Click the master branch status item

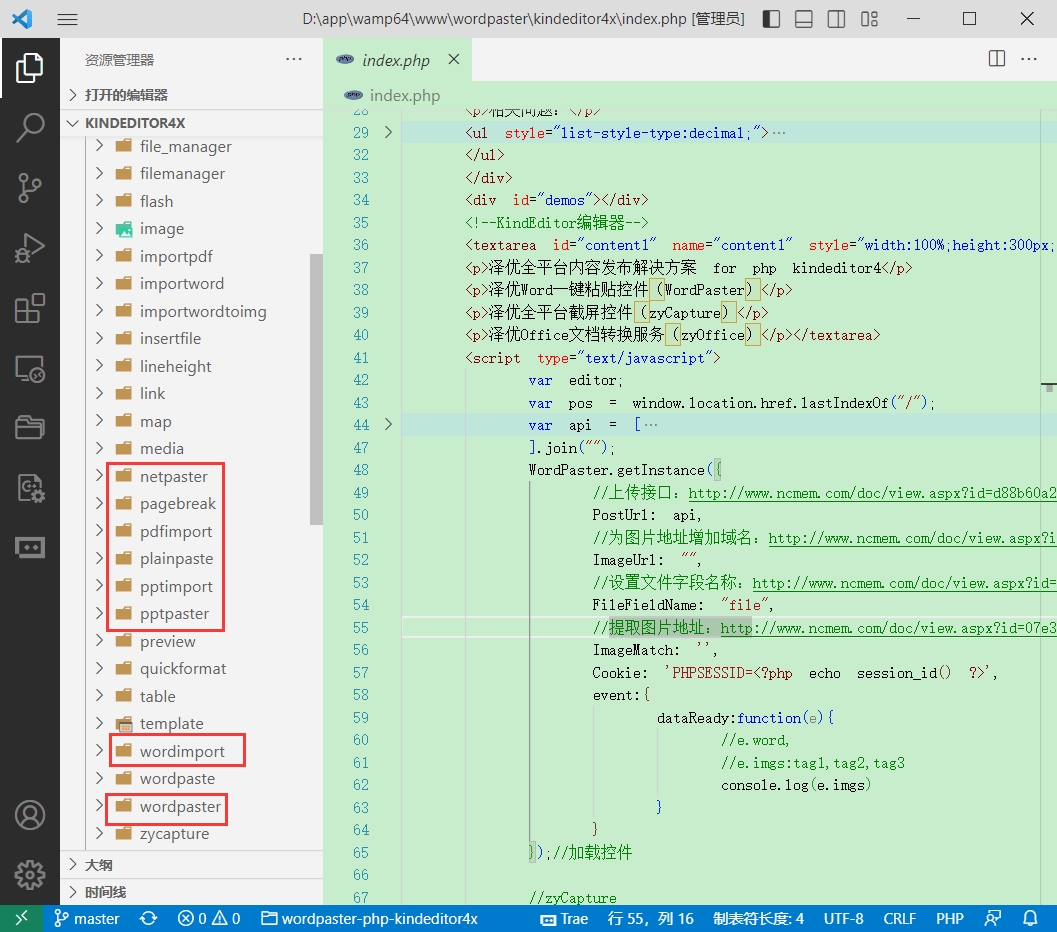click(x=87, y=918)
